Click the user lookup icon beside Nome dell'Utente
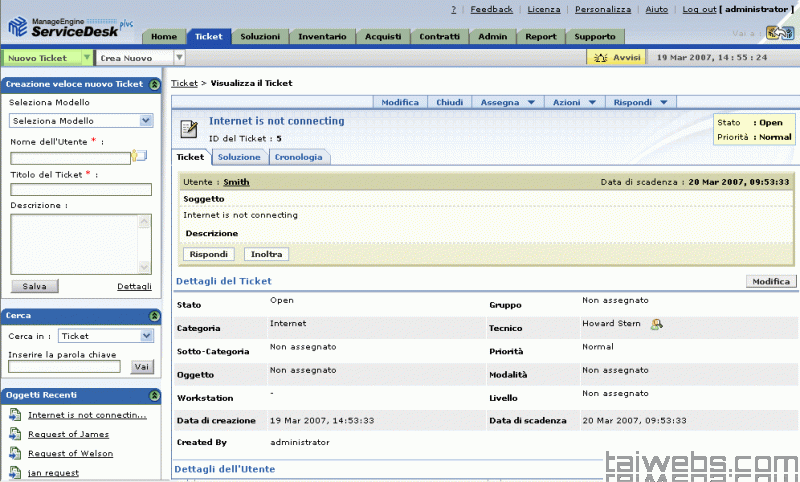This screenshot has width=800, height=482. point(139,156)
